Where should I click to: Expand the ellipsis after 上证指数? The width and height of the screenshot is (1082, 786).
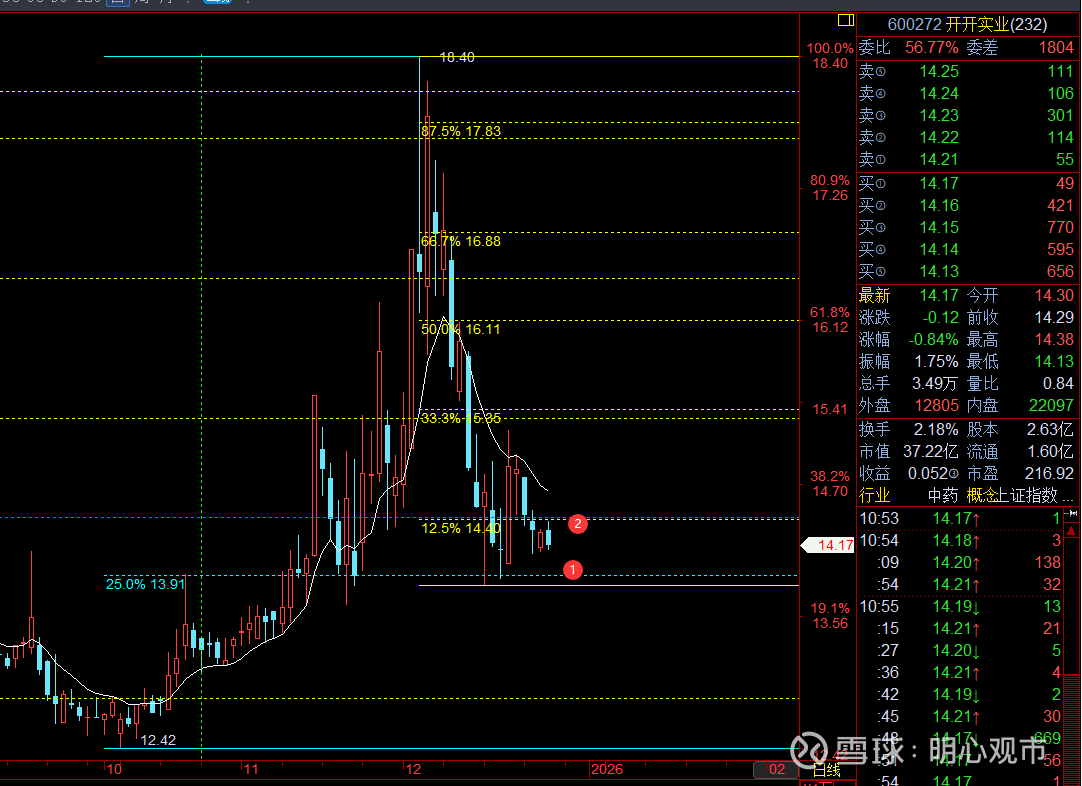click(1068, 498)
